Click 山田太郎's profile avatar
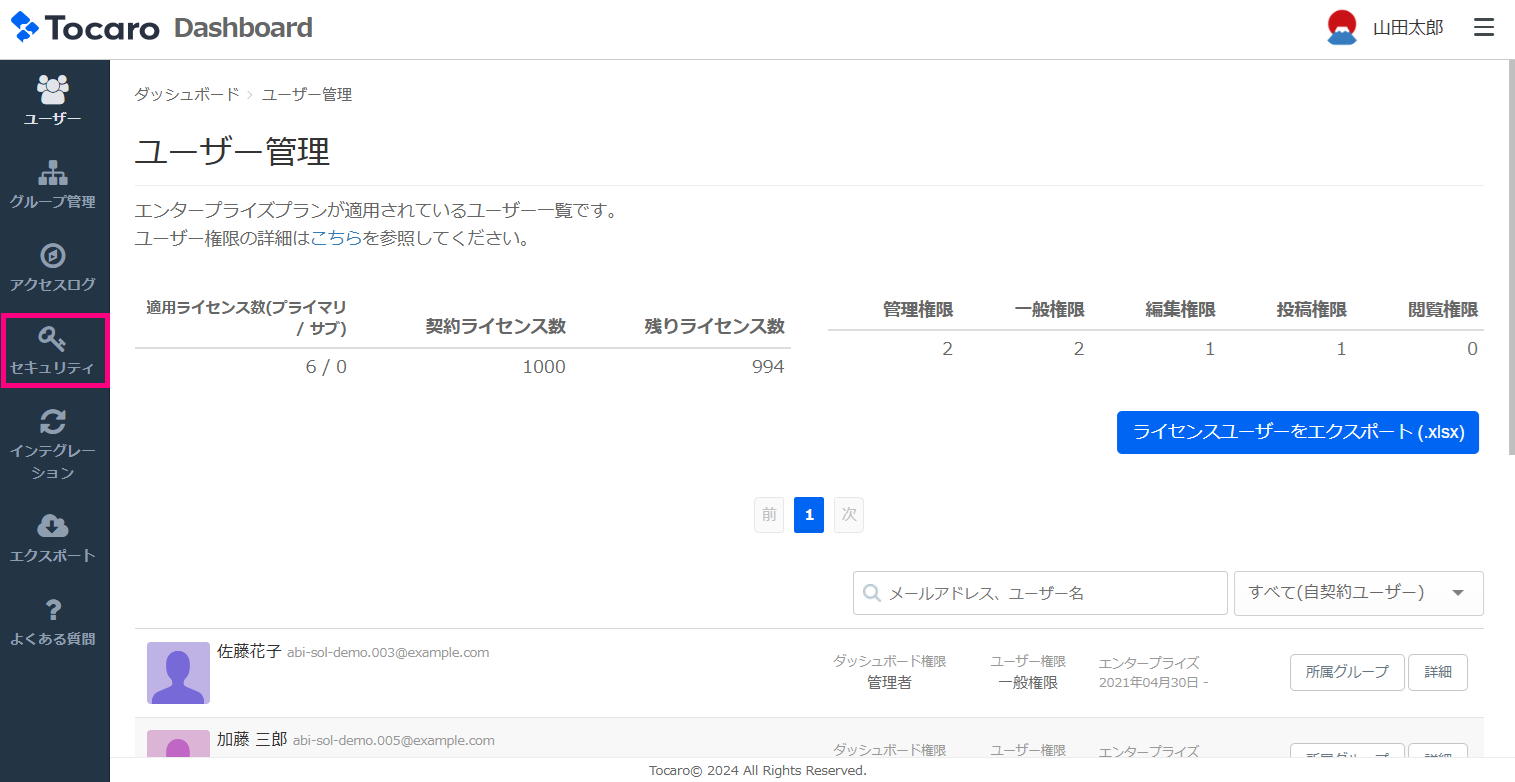Image resolution: width=1515 pixels, height=782 pixels. coord(1341,28)
